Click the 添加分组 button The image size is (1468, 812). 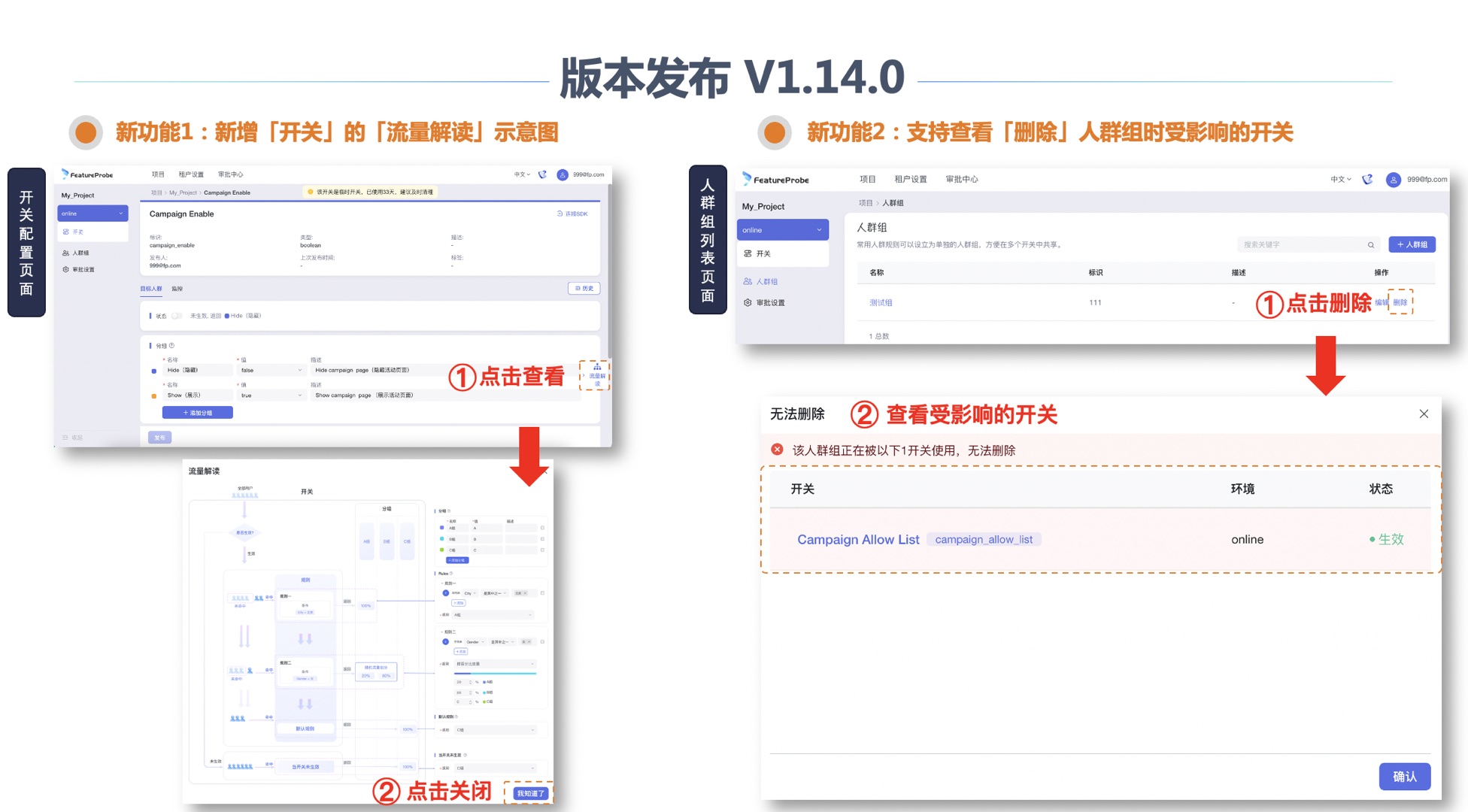[x=197, y=412]
